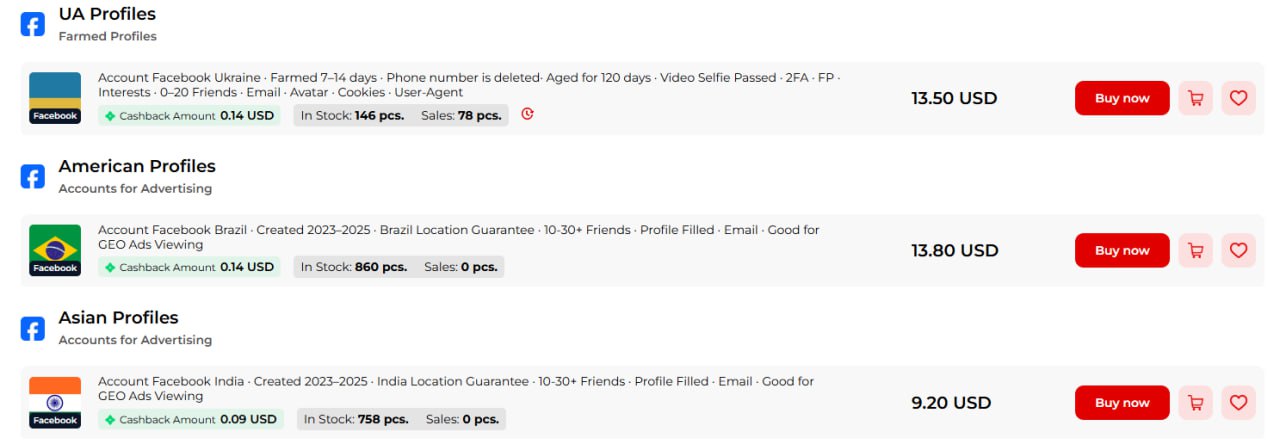This screenshot has width=1280, height=444.
Task: Favorite the Brazil account listing
Action: pos(1238,250)
